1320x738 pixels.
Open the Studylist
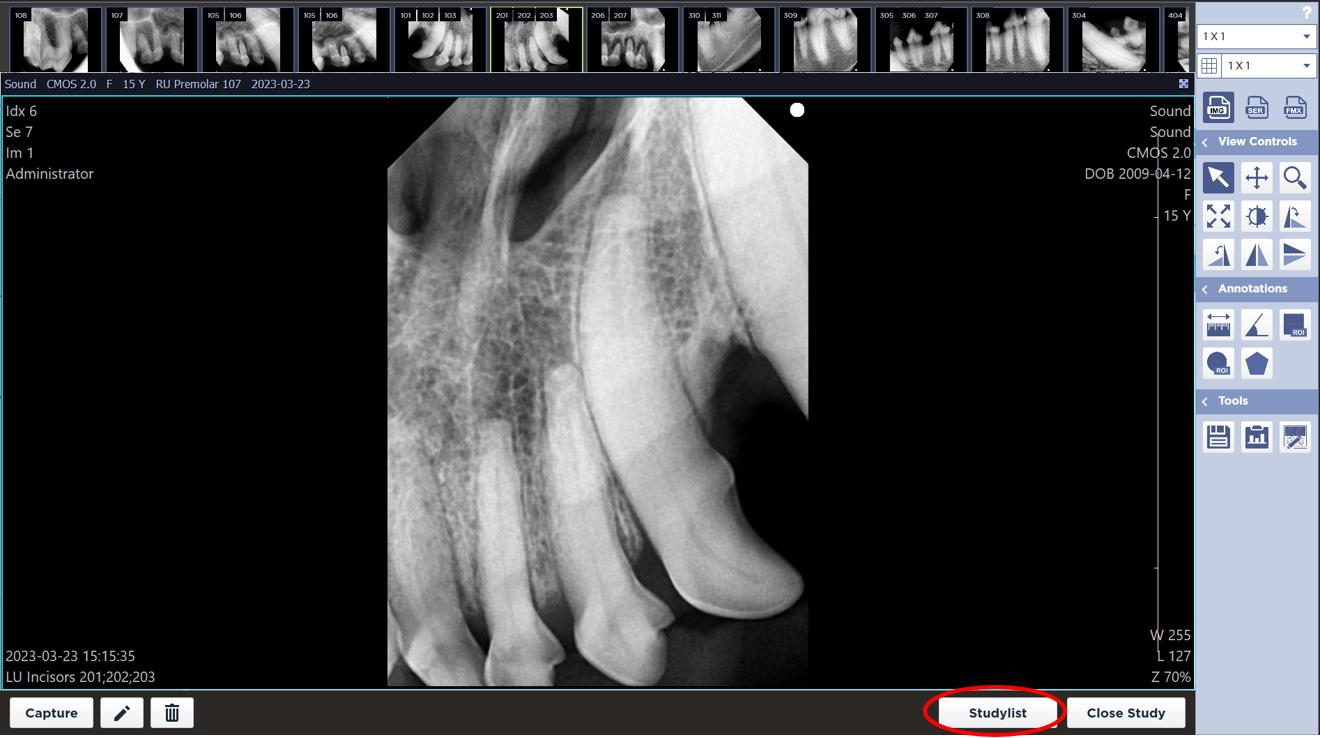click(x=997, y=713)
